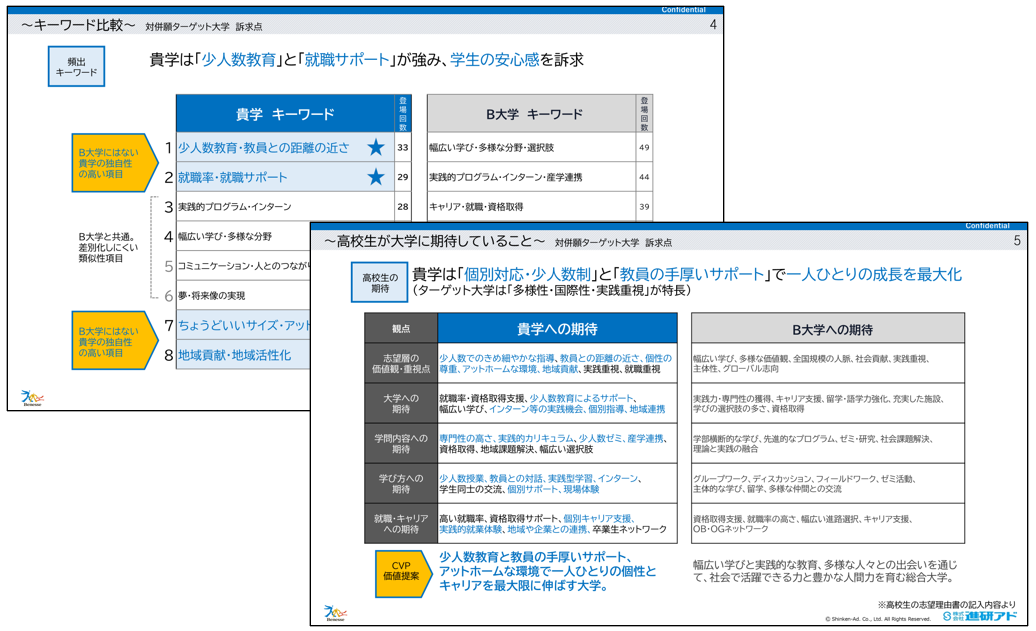The image size is (1036, 631).
Task: Click the star icon beside 就職率・就職サポート
Action: (x=375, y=178)
